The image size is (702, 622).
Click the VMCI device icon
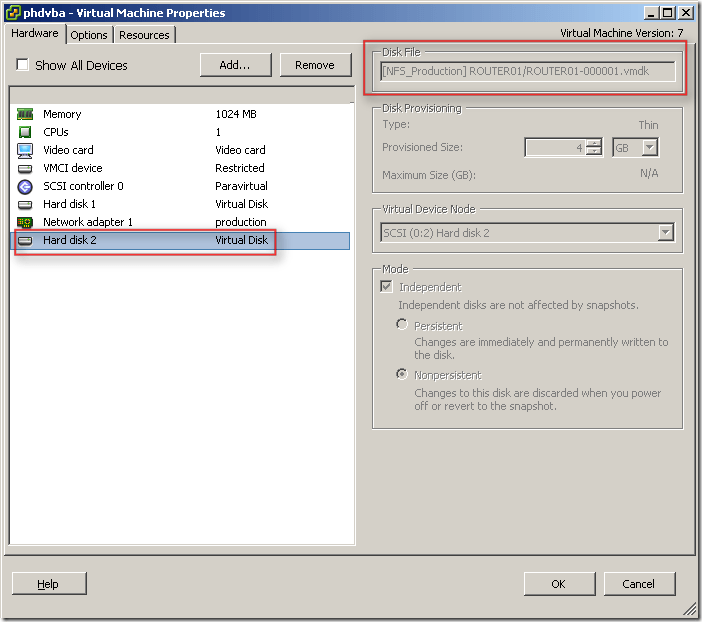[x=25, y=168]
